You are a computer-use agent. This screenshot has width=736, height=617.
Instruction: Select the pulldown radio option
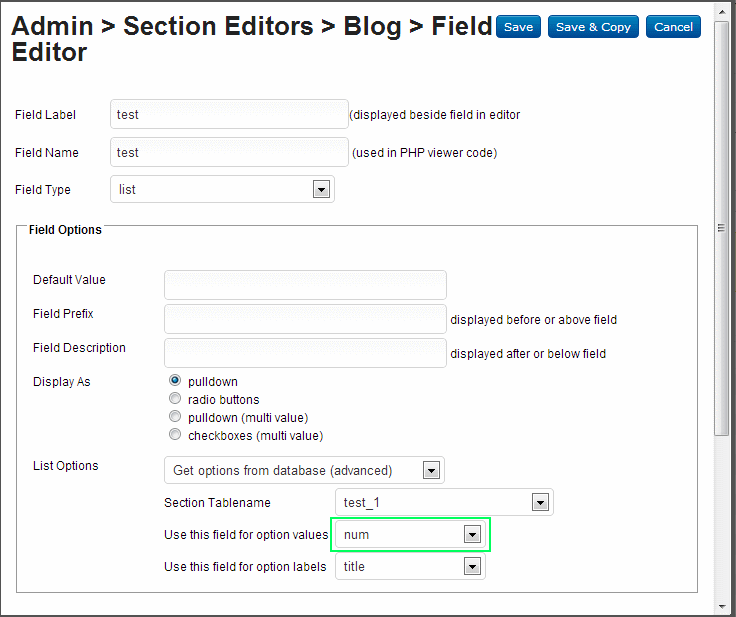point(176,381)
